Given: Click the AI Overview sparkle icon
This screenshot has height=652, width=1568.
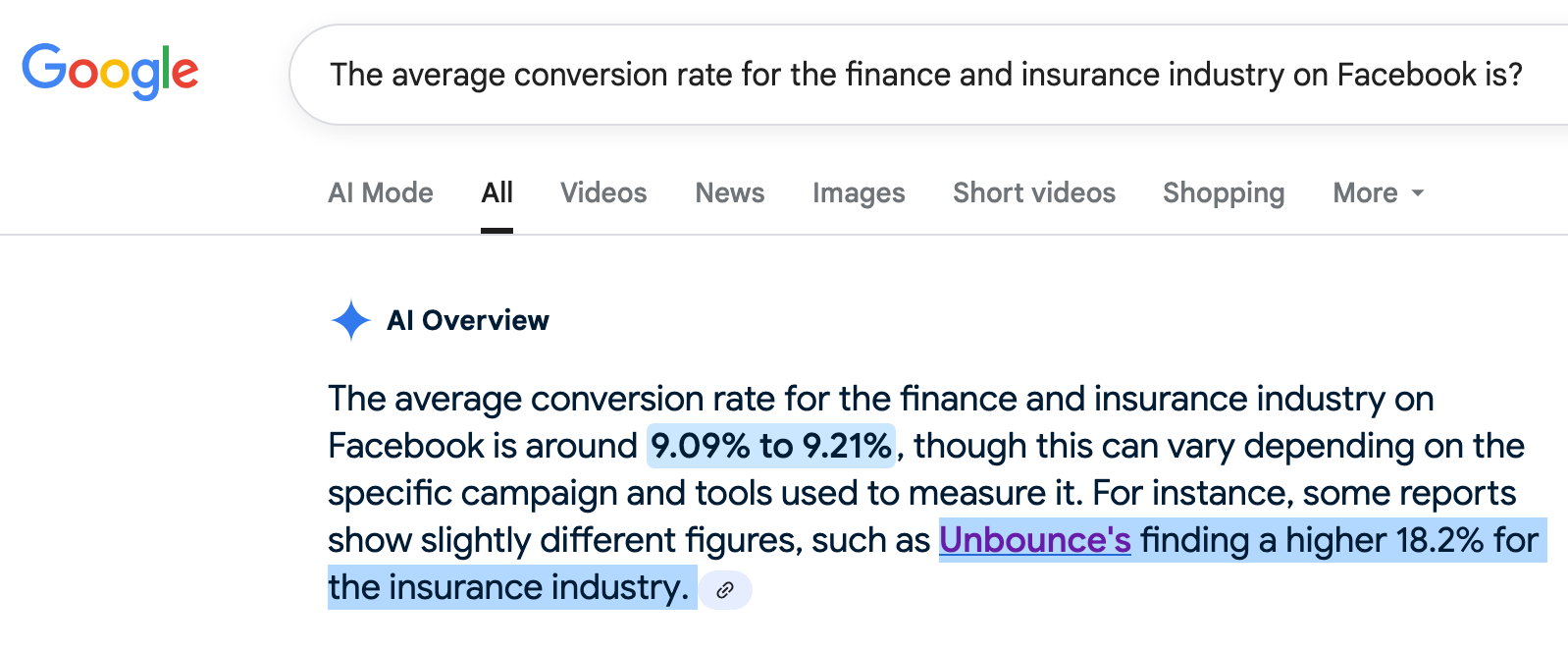Looking at the screenshot, I should pos(350,320).
